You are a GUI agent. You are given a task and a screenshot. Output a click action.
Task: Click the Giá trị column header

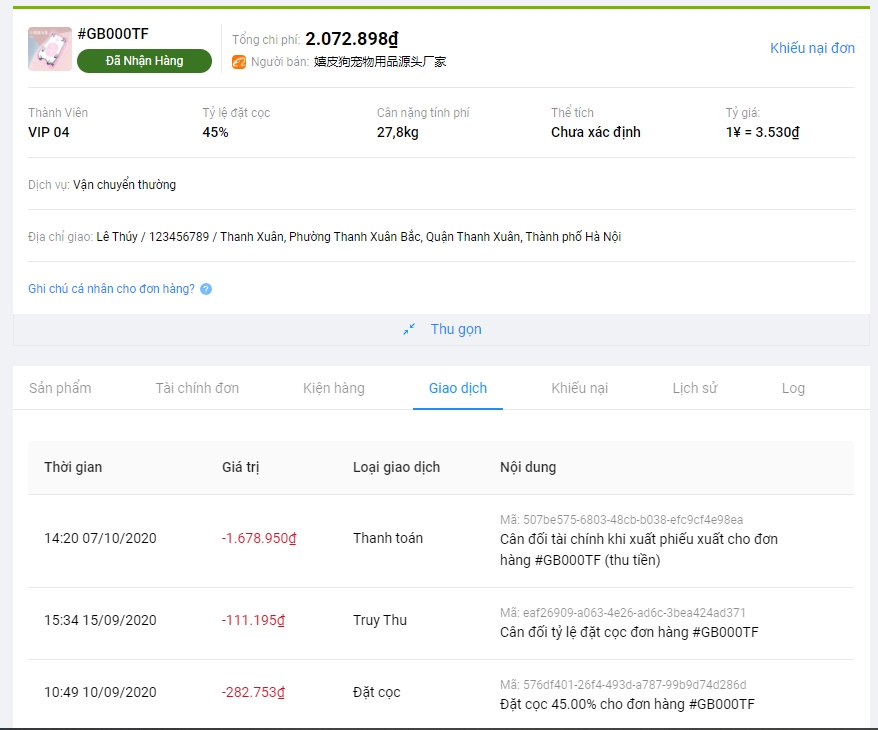point(241,467)
